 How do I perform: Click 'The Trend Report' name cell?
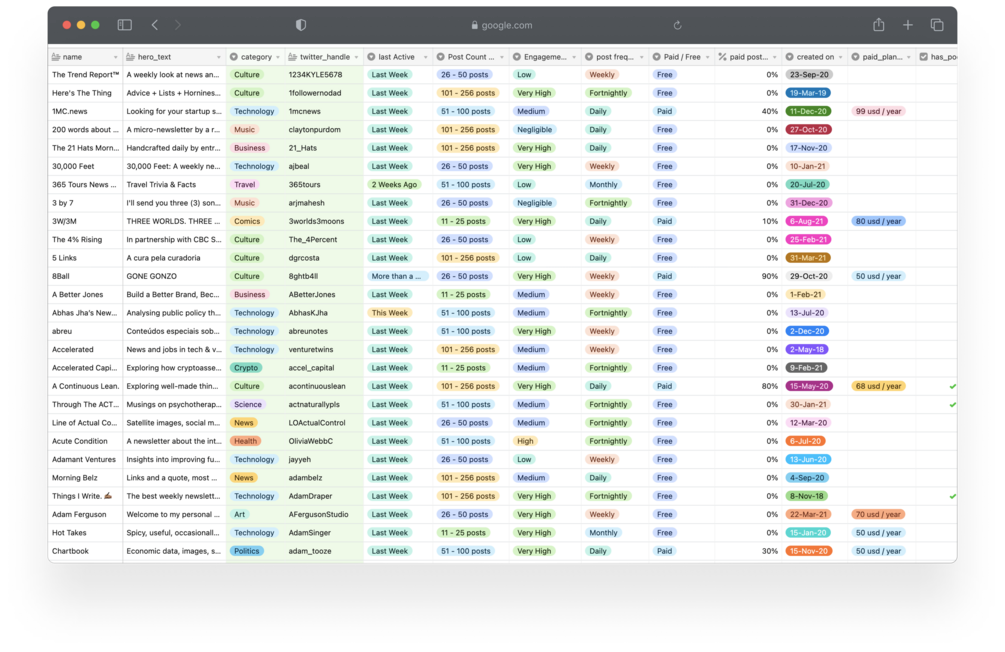(85, 75)
